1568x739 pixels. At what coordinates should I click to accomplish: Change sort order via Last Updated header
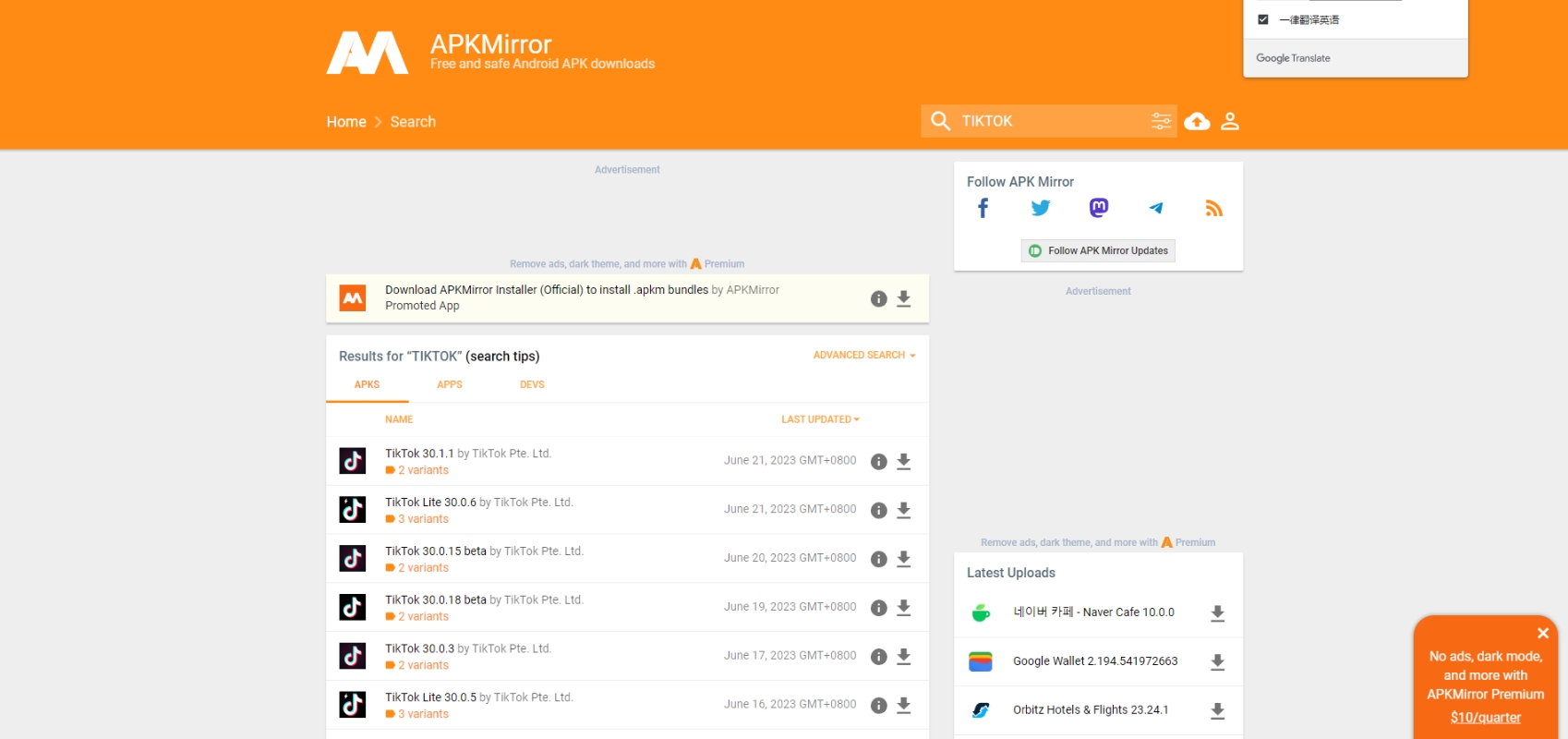820,419
